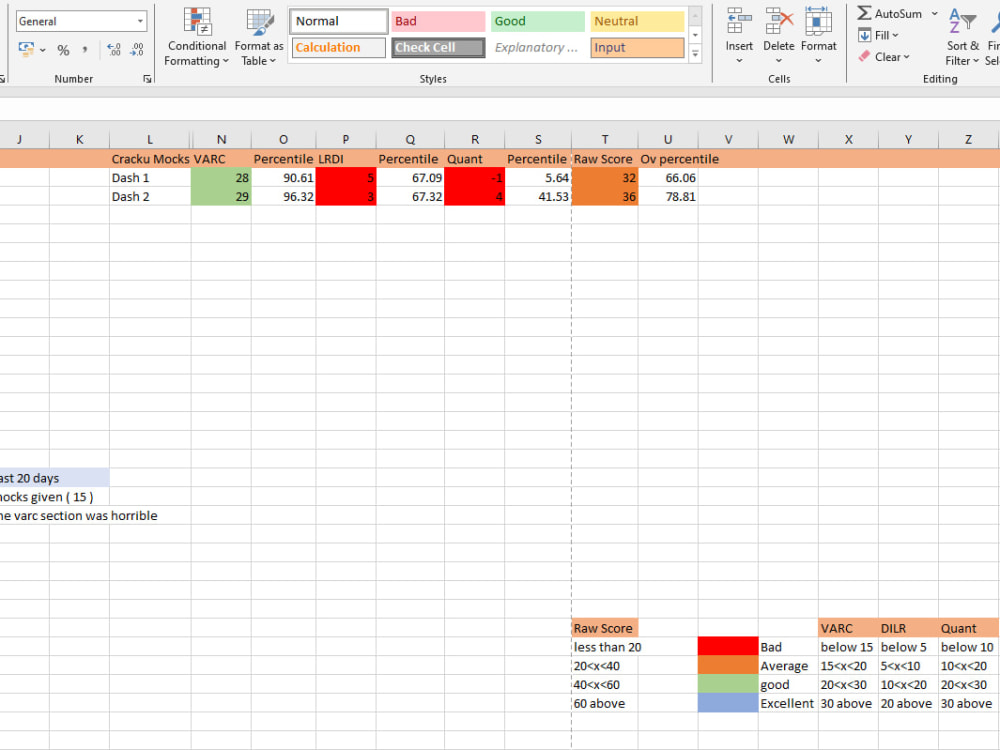Expand the Delete dropdown arrow
Image resolution: width=1000 pixels, height=750 pixels.
coord(779,61)
